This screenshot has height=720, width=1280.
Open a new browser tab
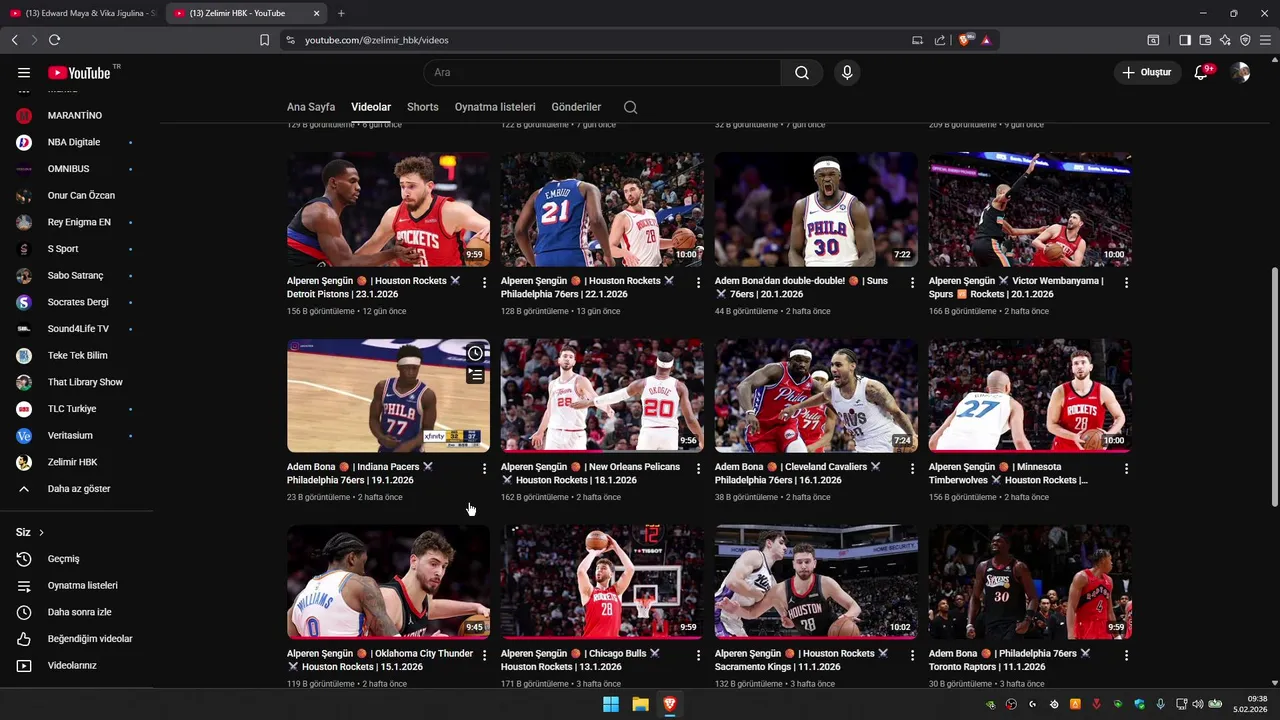pyautogui.click(x=341, y=13)
